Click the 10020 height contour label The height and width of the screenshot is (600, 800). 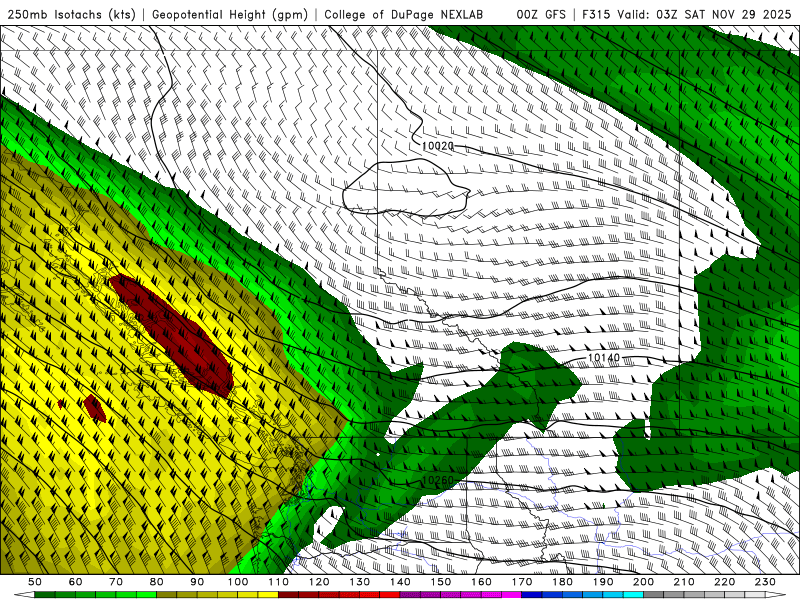(x=438, y=146)
